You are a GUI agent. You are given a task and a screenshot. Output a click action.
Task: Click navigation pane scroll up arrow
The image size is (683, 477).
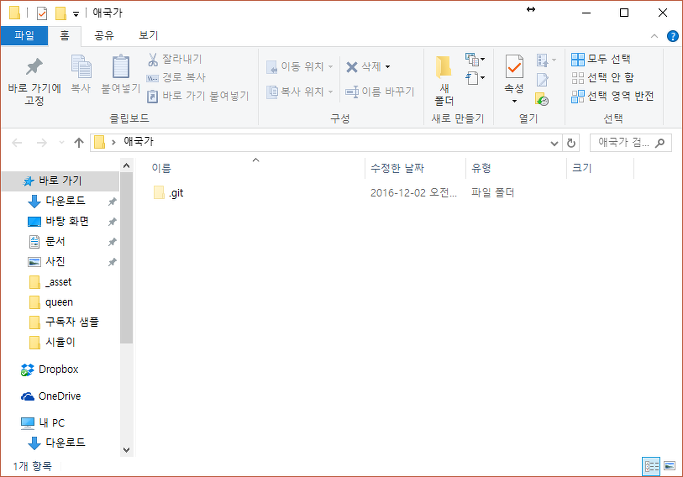(126, 166)
